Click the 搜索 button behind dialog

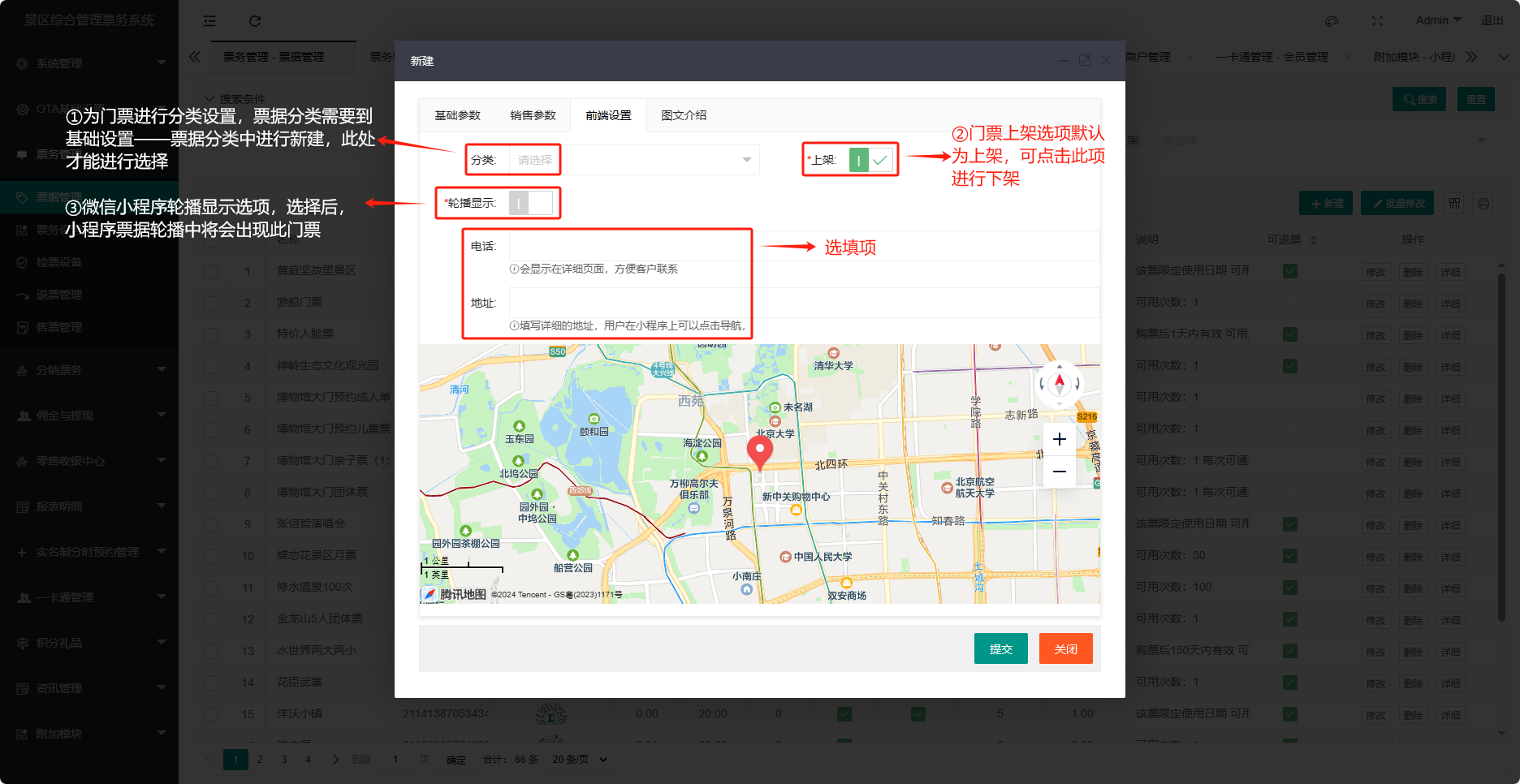(x=1419, y=99)
